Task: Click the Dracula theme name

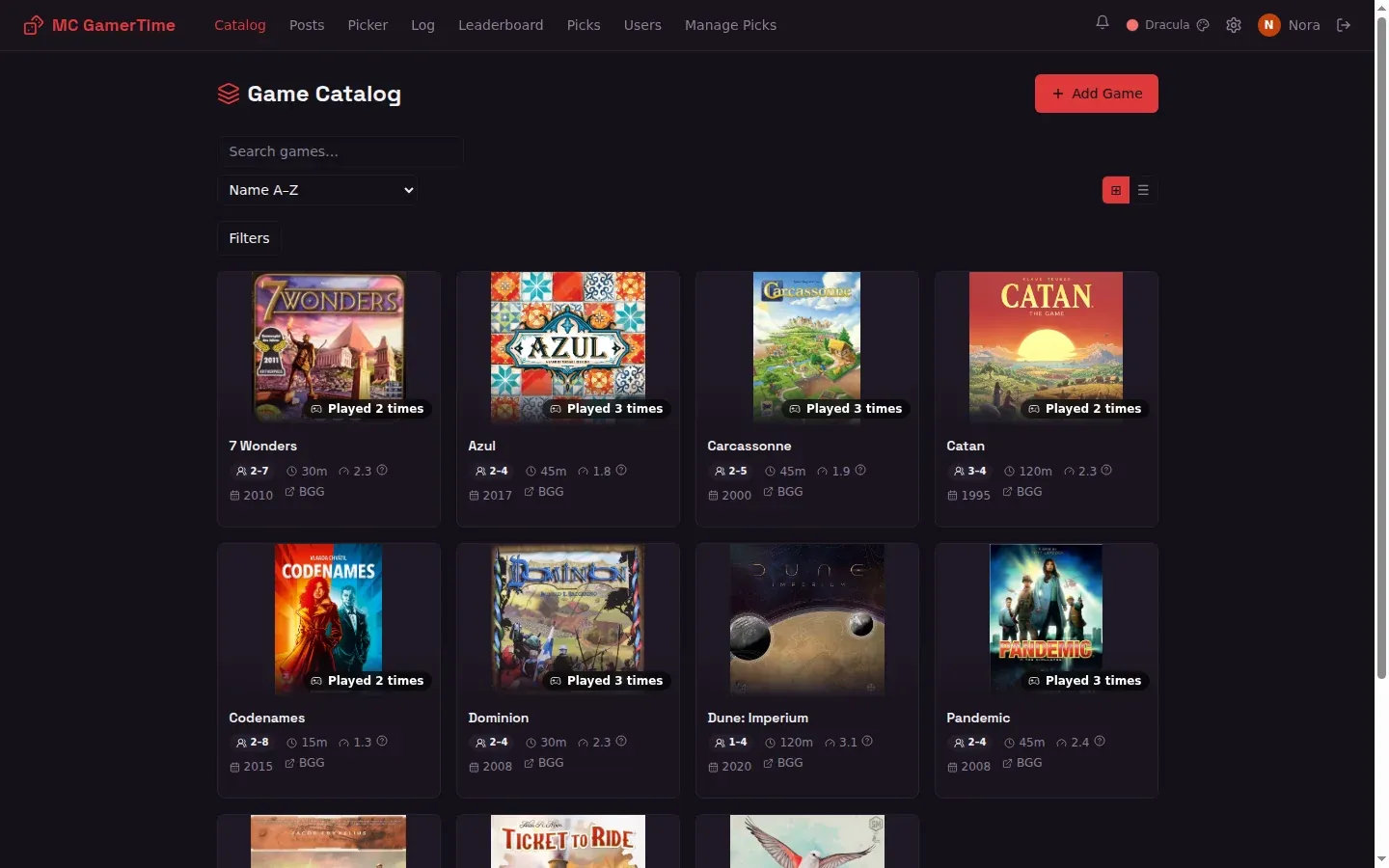Action: [x=1167, y=25]
